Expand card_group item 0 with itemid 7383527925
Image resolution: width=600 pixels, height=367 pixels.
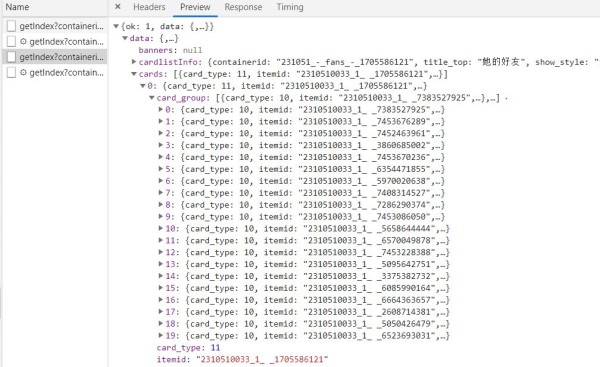point(161,109)
